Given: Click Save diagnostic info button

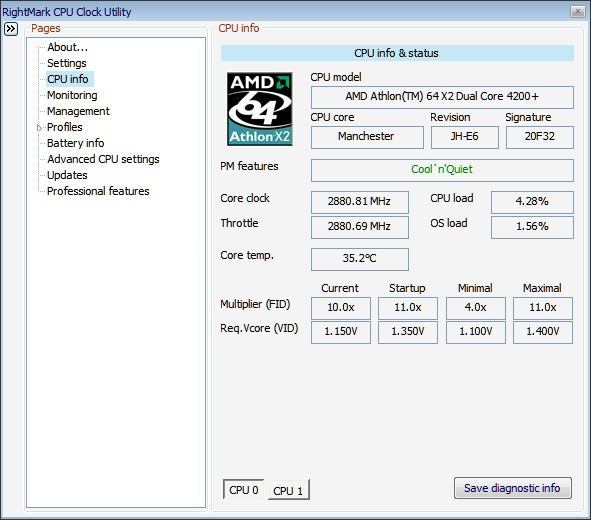Looking at the screenshot, I should click(x=513, y=488).
